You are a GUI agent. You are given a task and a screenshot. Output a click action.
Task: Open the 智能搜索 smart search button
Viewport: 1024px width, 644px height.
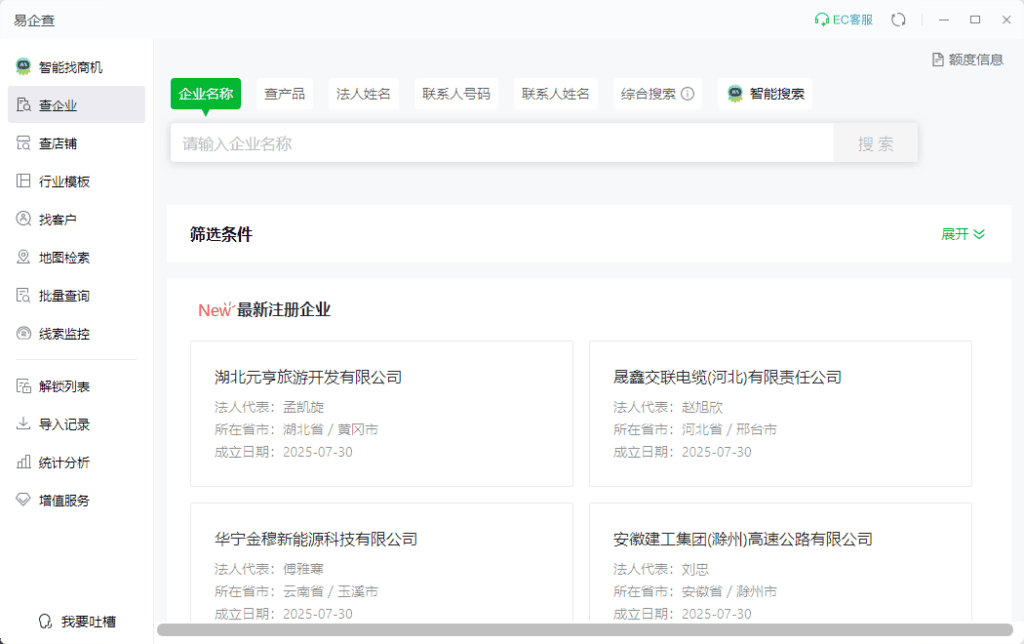pos(765,94)
